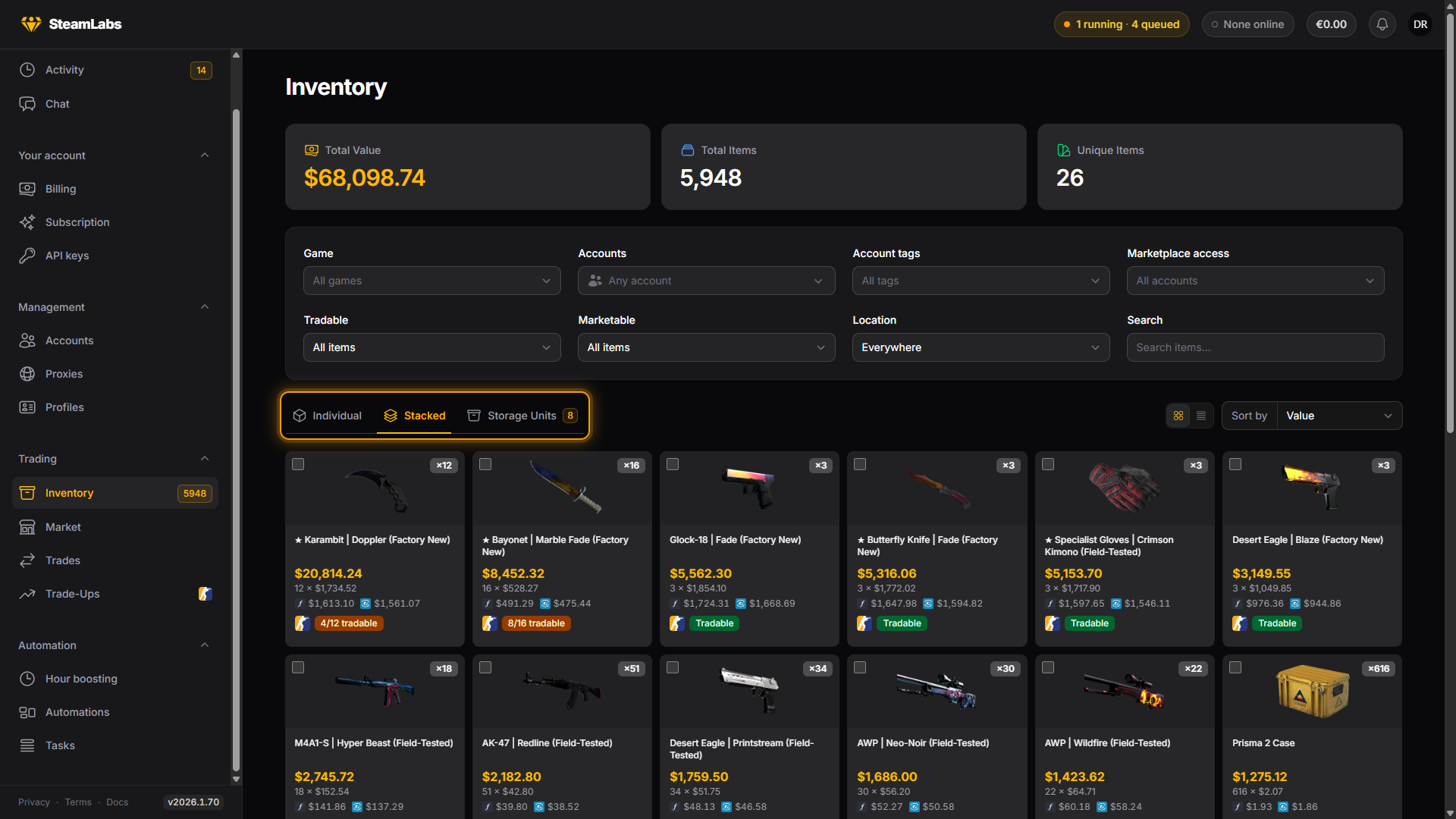Image resolution: width=1456 pixels, height=819 pixels.
Task: Open Proxies page
Action: 115,374
